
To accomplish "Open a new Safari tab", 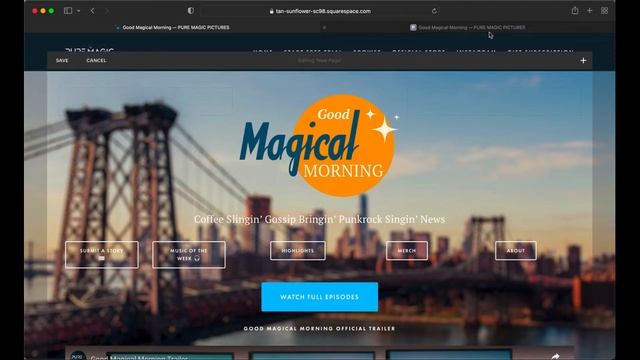I will pos(589,11).
